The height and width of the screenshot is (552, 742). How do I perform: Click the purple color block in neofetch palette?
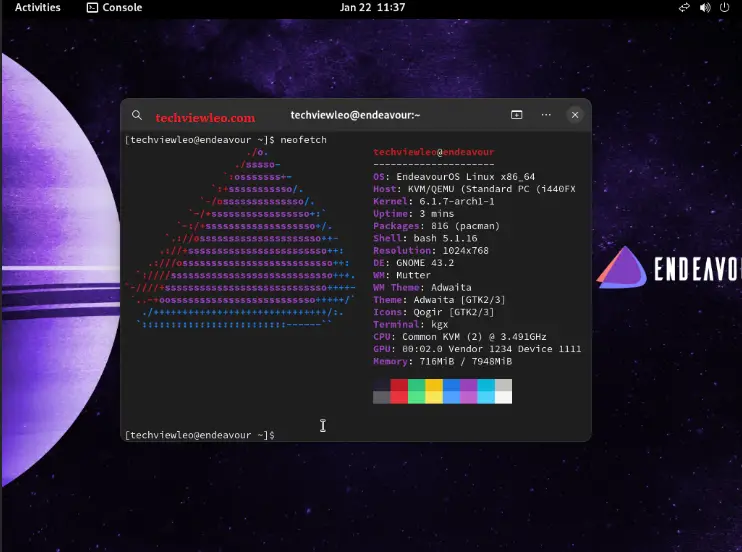(468, 391)
